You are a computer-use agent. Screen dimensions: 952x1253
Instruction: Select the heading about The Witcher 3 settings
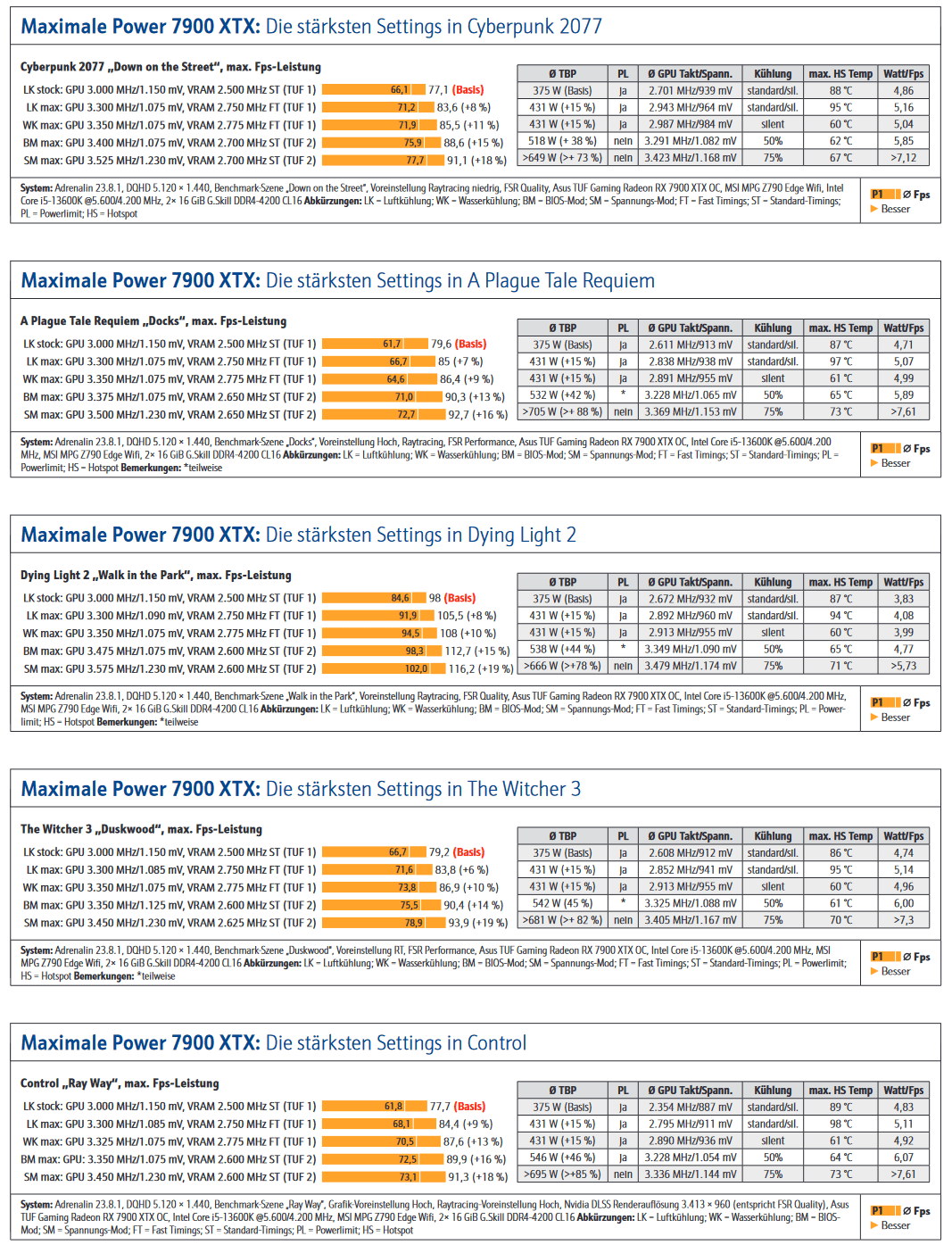[x=301, y=789]
